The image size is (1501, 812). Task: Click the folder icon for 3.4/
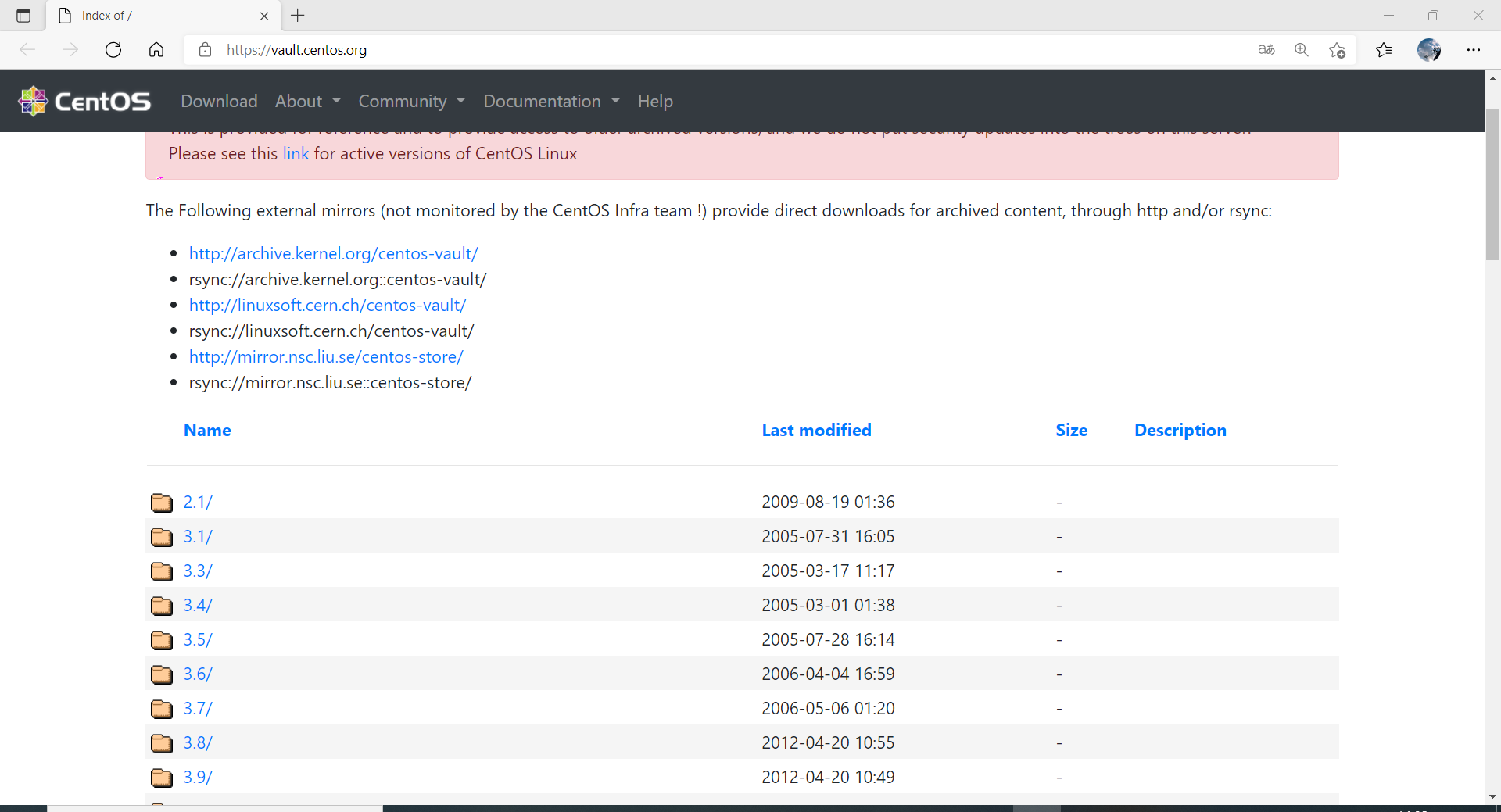162,605
